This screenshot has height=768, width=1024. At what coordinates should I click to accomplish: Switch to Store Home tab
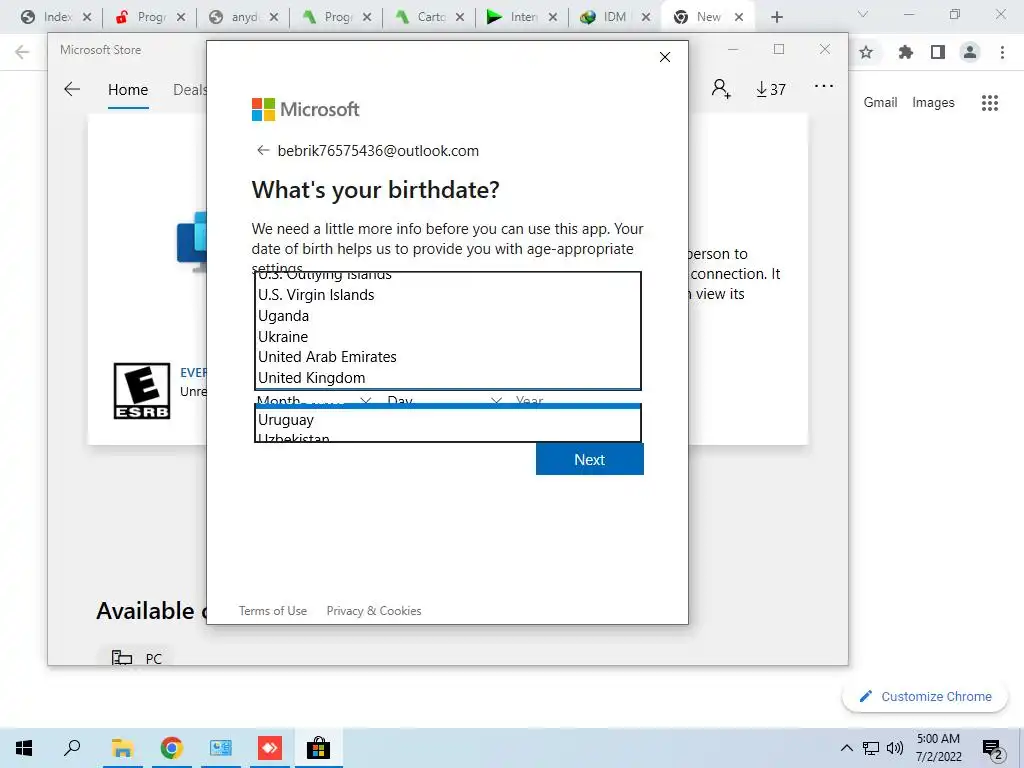pos(128,90)
